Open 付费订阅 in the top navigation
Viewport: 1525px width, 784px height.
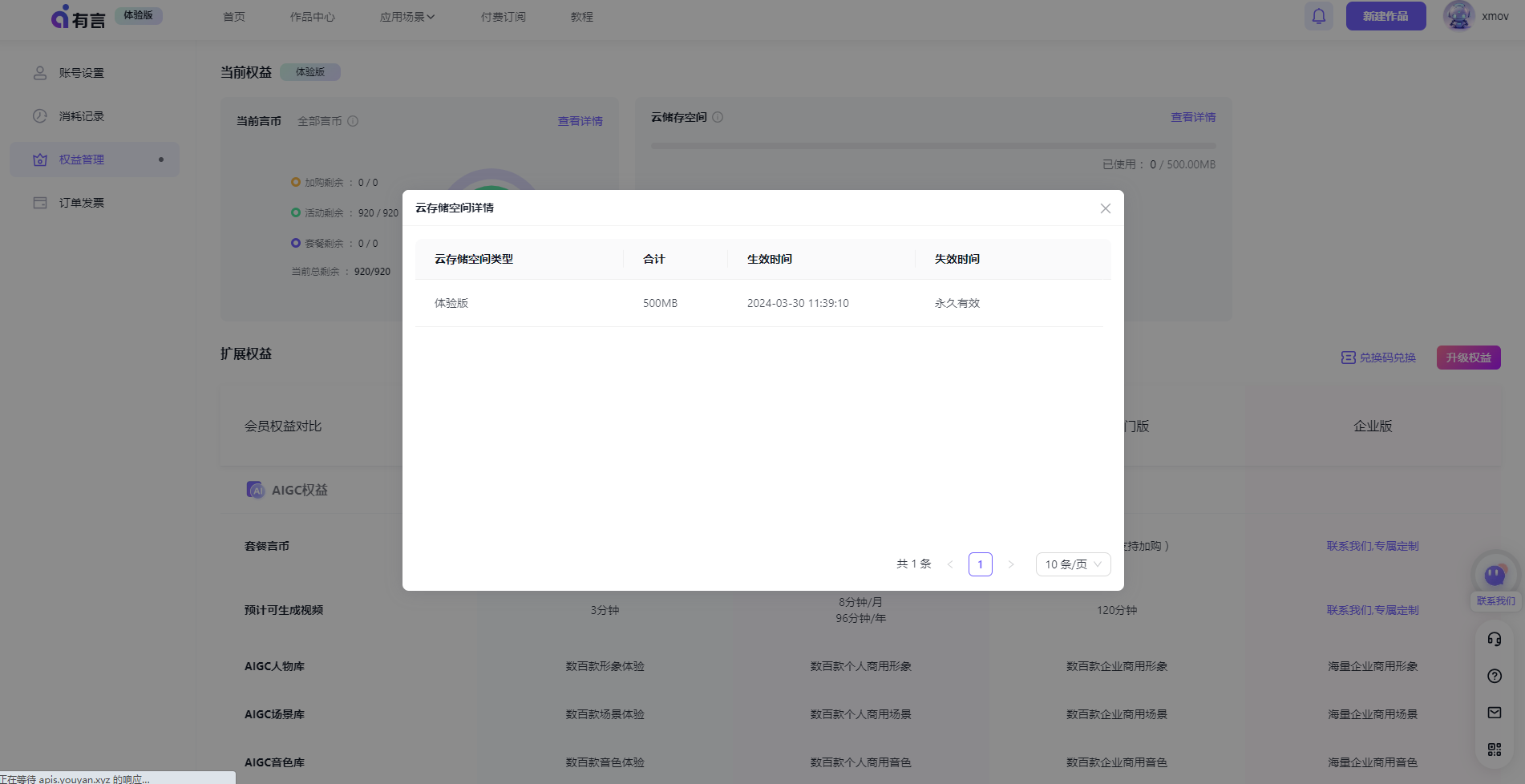pos(504,17)
